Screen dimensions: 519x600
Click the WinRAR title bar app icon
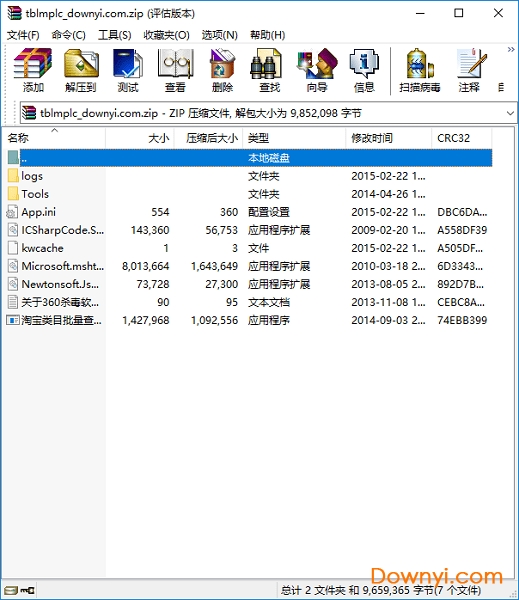[x=15, y=13]
